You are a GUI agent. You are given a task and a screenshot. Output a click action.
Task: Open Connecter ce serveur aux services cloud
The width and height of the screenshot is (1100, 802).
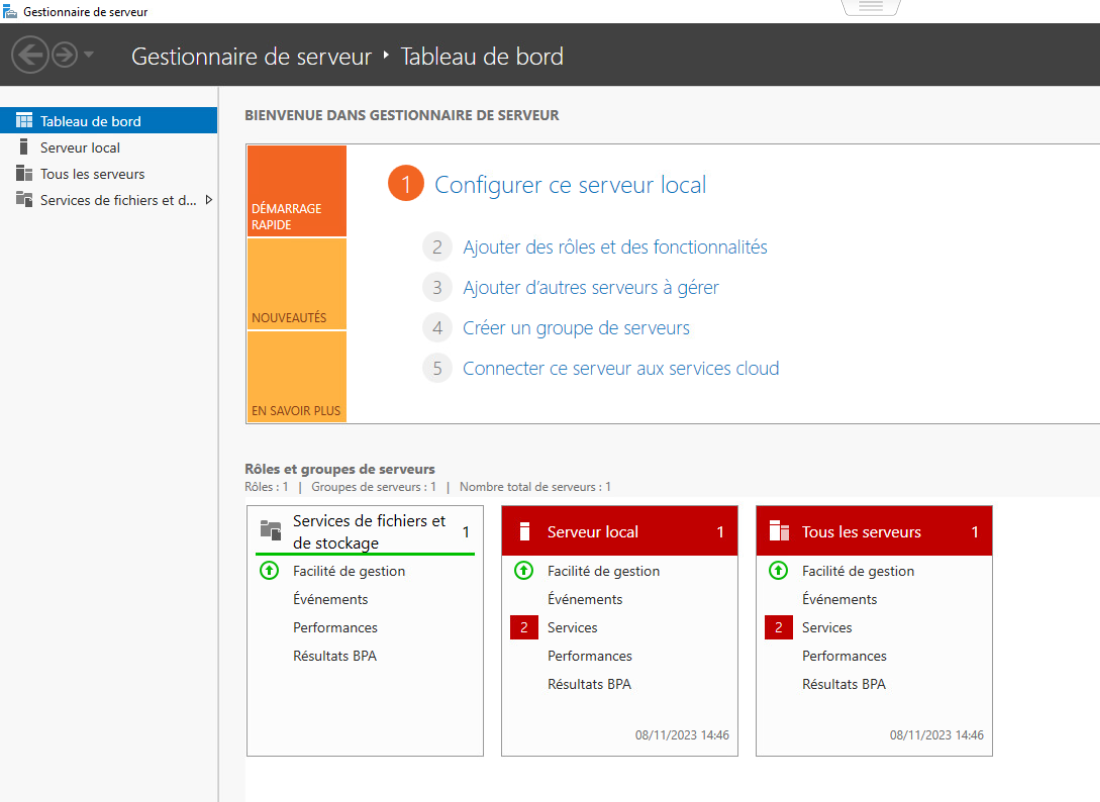tap(621, 368)
